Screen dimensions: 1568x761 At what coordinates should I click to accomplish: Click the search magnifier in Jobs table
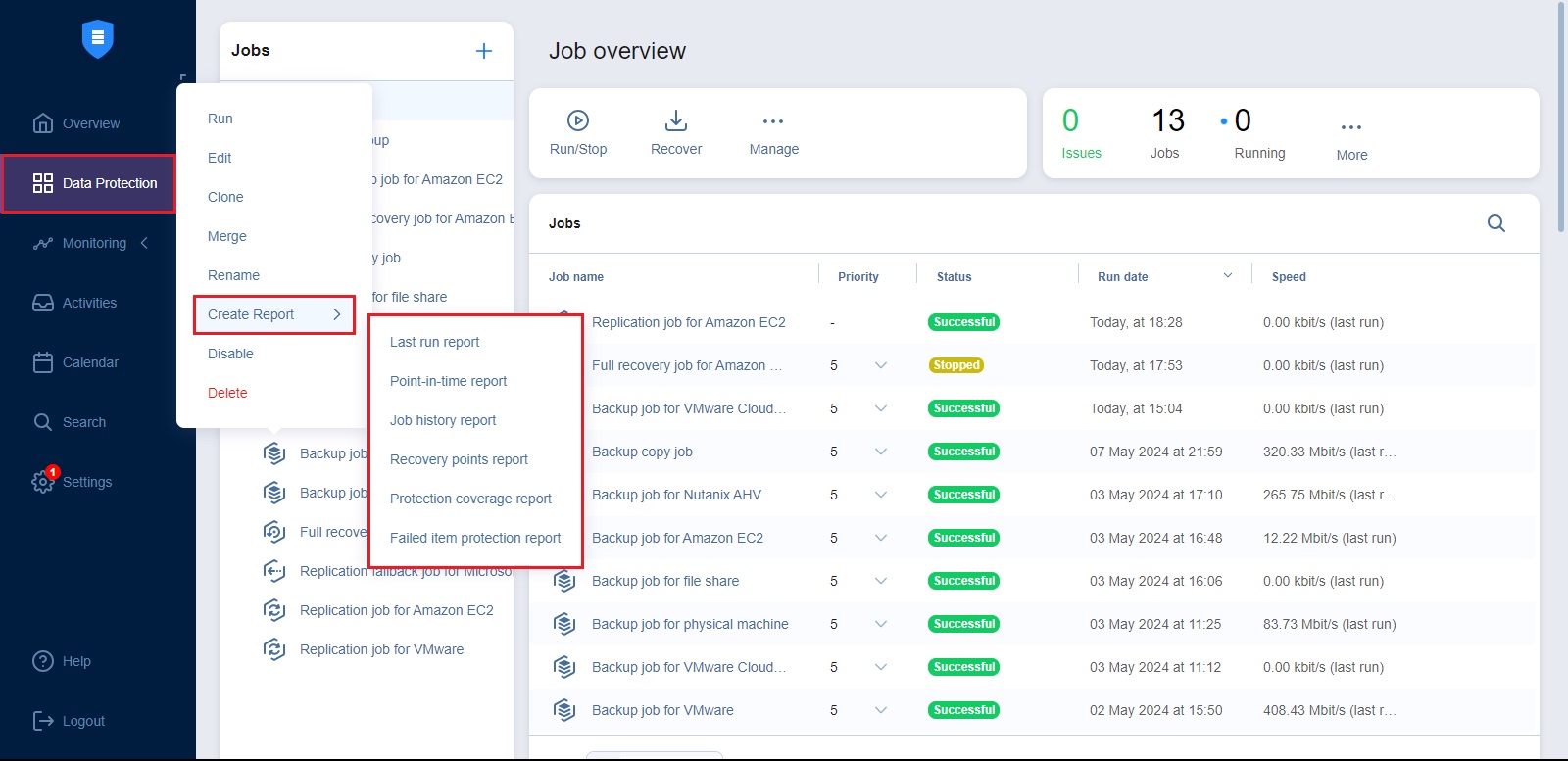point(1495,223)
